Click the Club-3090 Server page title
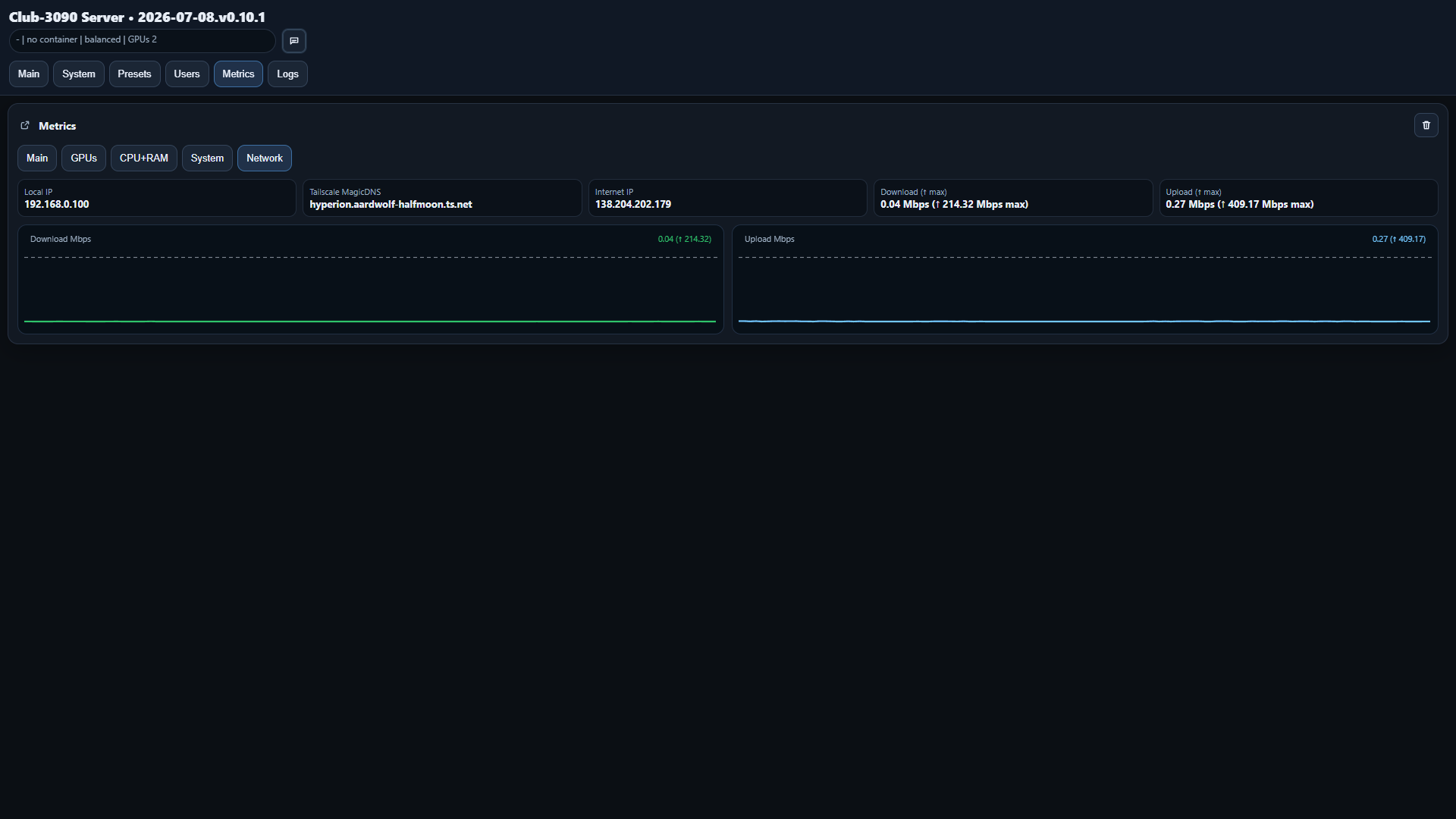Screen dimensions: 1456x819 click(x=137, y=17)
